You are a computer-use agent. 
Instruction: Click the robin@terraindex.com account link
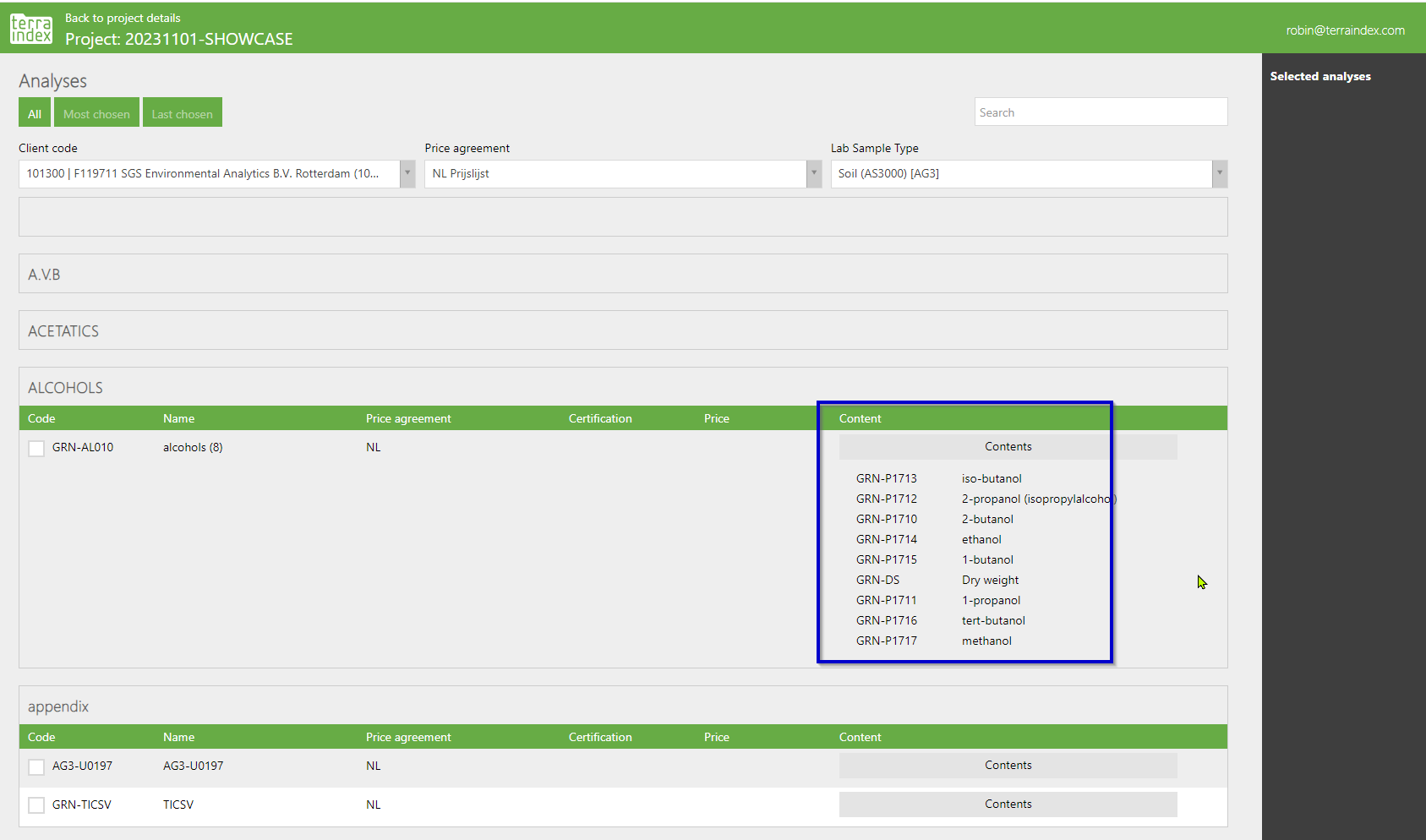click(x=1345, y=30)
